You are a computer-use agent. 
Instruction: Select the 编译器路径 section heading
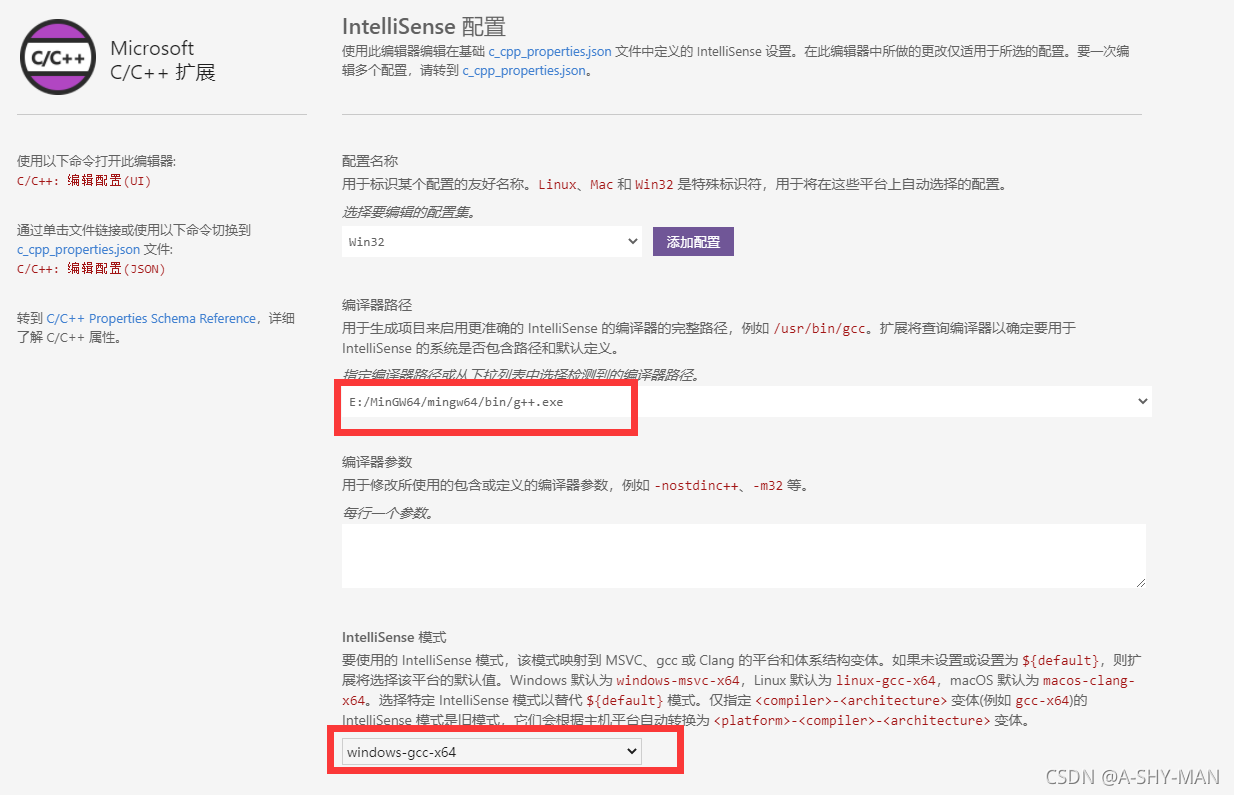377,305
